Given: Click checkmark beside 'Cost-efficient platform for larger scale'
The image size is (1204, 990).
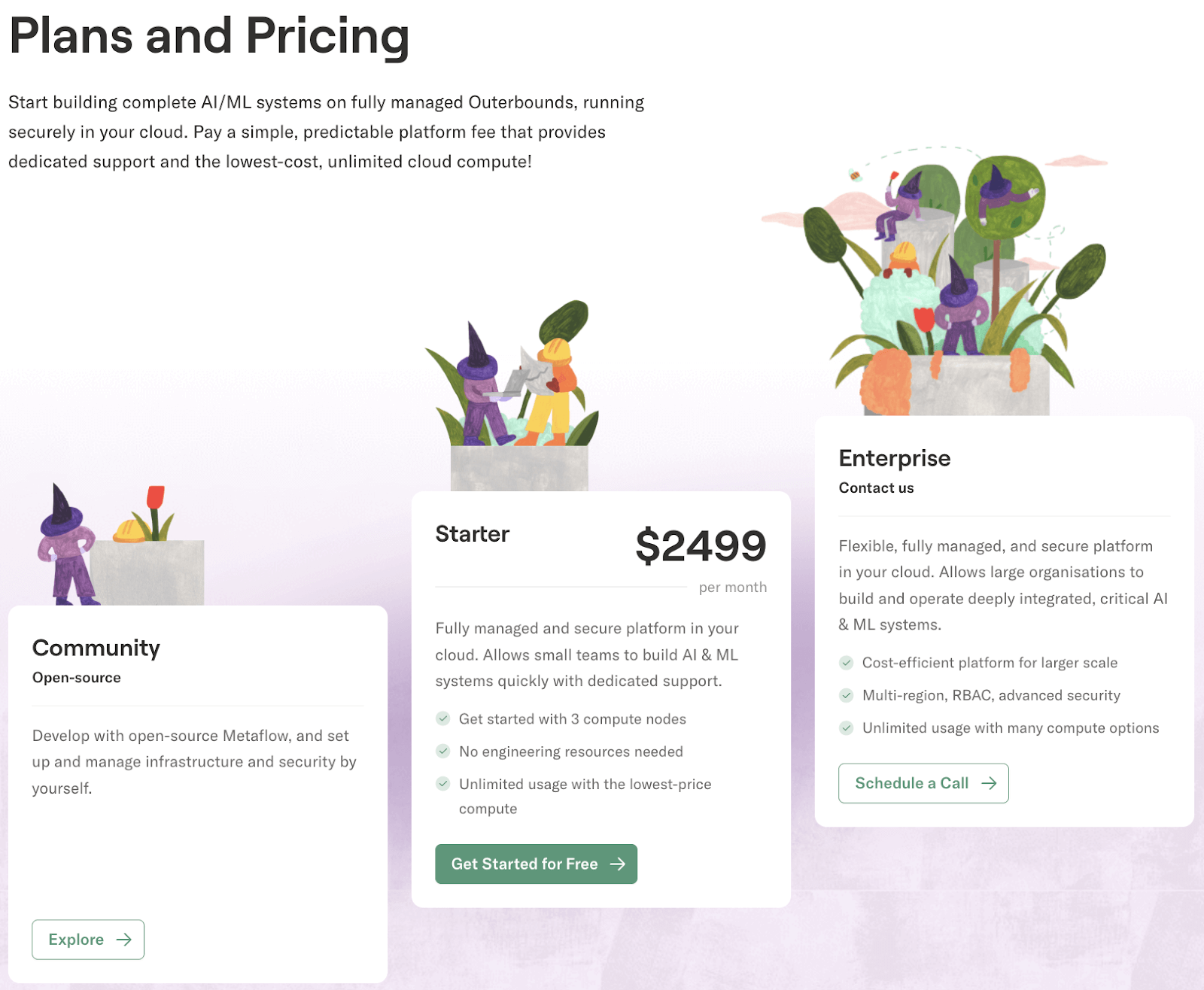Looking at the screenshot, I should pyautogui.click(x=847, y=663).
